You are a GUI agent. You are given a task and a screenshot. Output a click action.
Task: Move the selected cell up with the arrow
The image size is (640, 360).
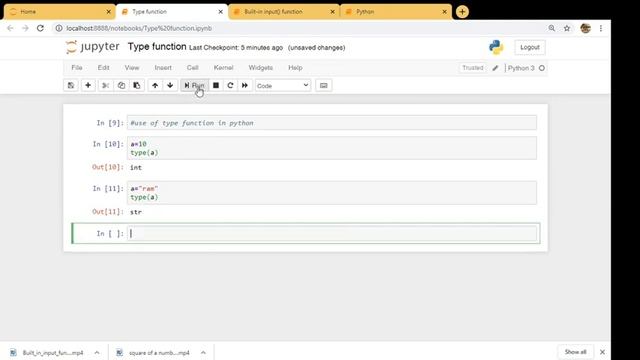pos(155,85)
